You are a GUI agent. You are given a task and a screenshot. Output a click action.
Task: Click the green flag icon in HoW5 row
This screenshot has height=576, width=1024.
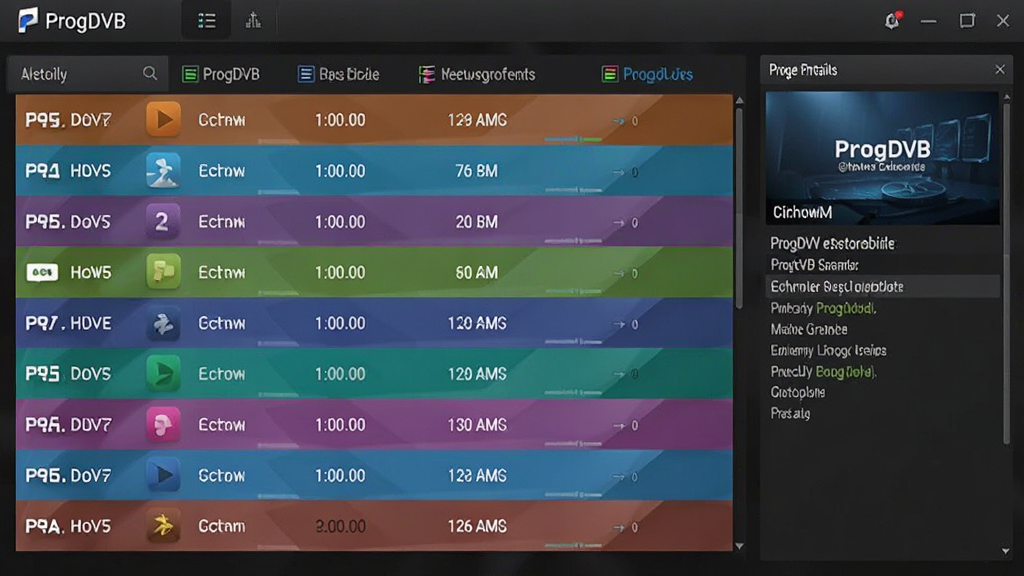(163, 272)
